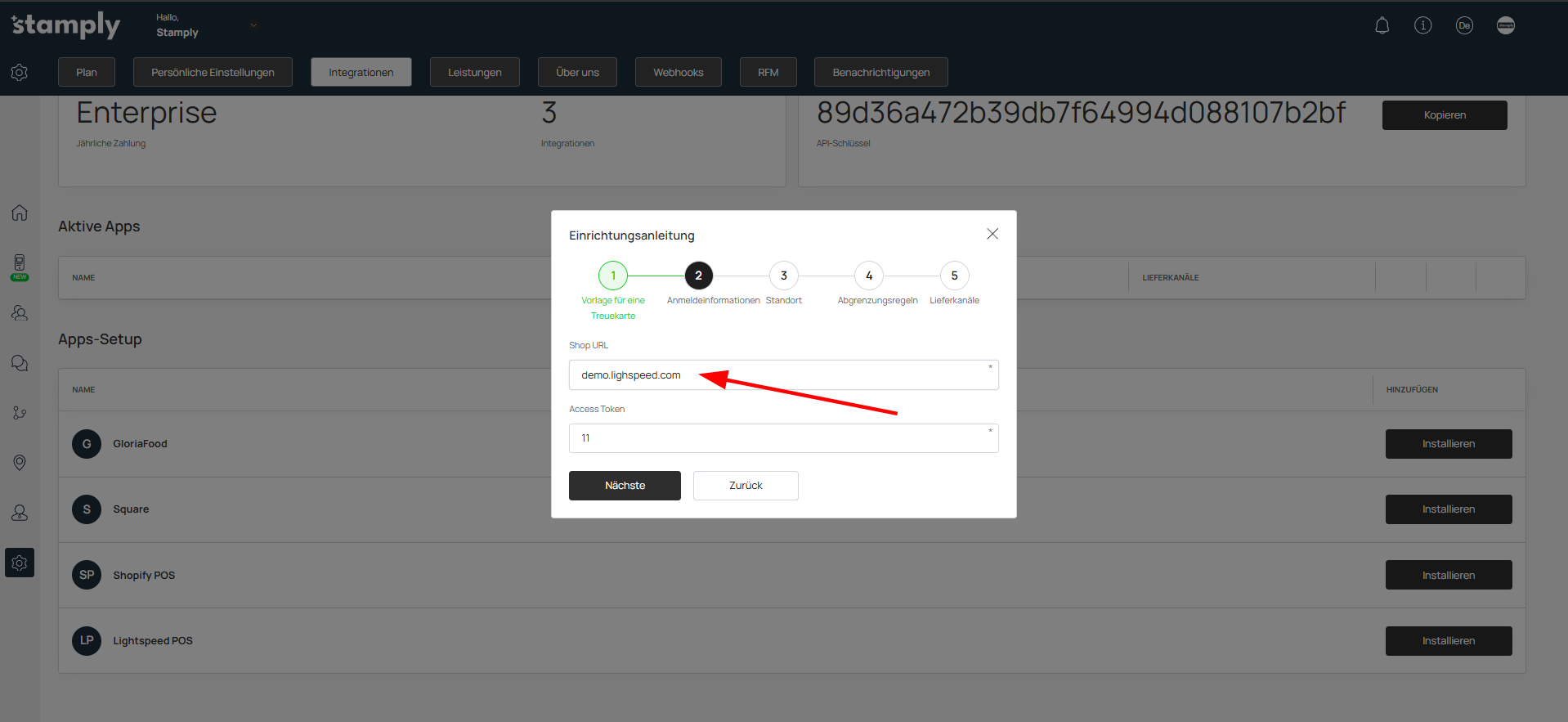Click the Zurück button

745,486
